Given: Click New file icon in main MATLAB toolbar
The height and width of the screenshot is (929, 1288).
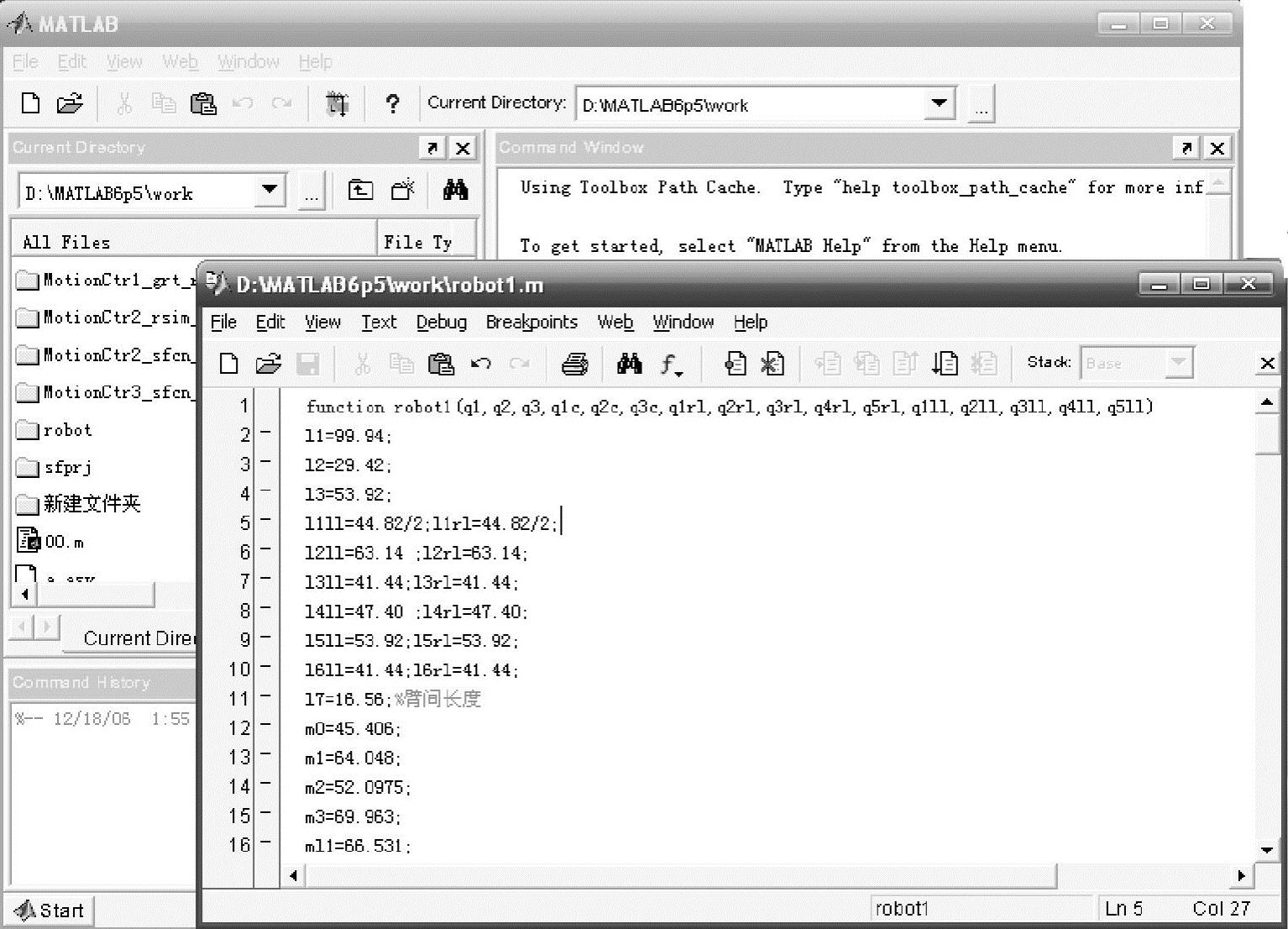Looking at the screenshot, I should pyautogui.click(x=30, y=103).
